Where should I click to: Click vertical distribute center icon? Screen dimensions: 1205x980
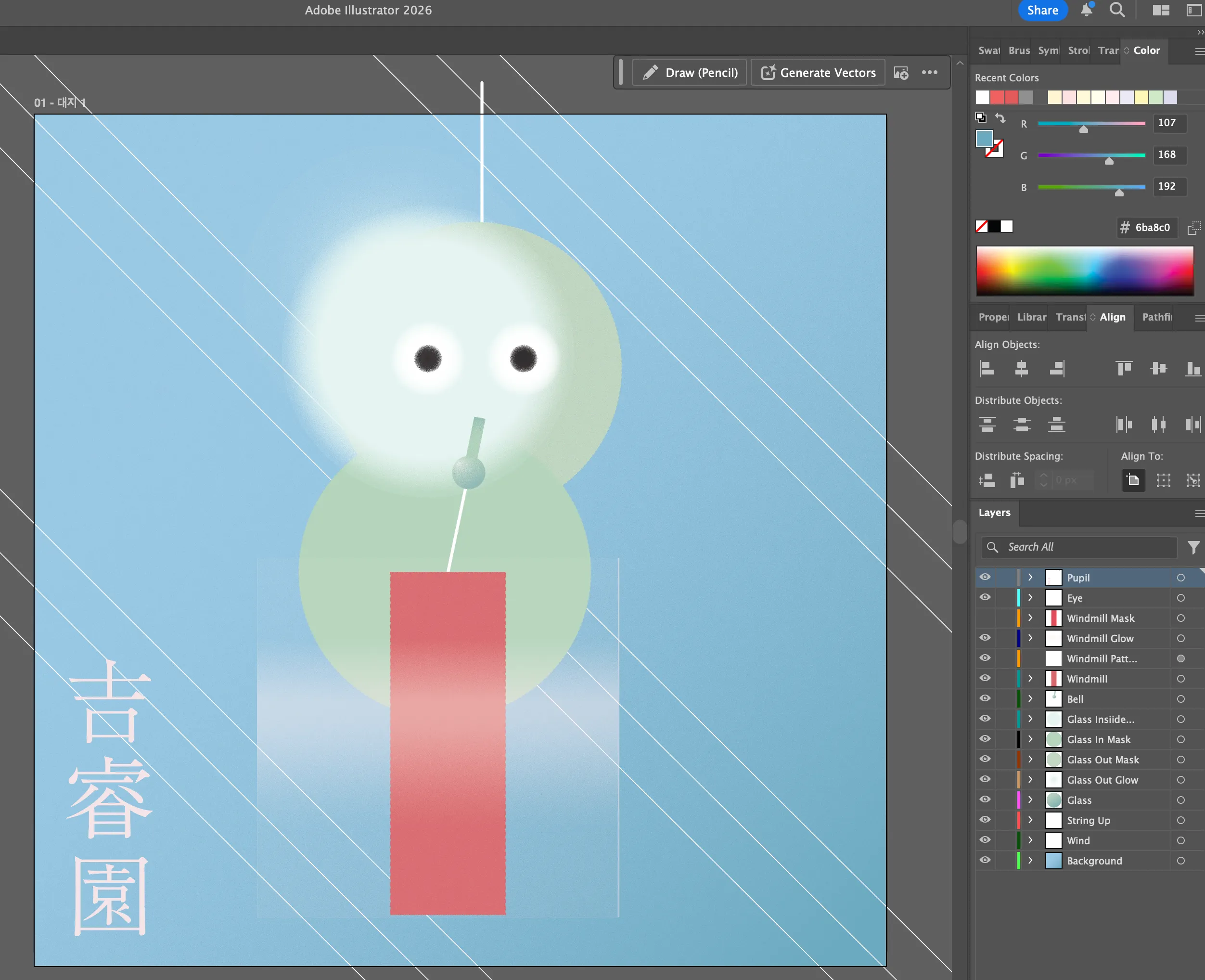click(x=1022, y=425)
